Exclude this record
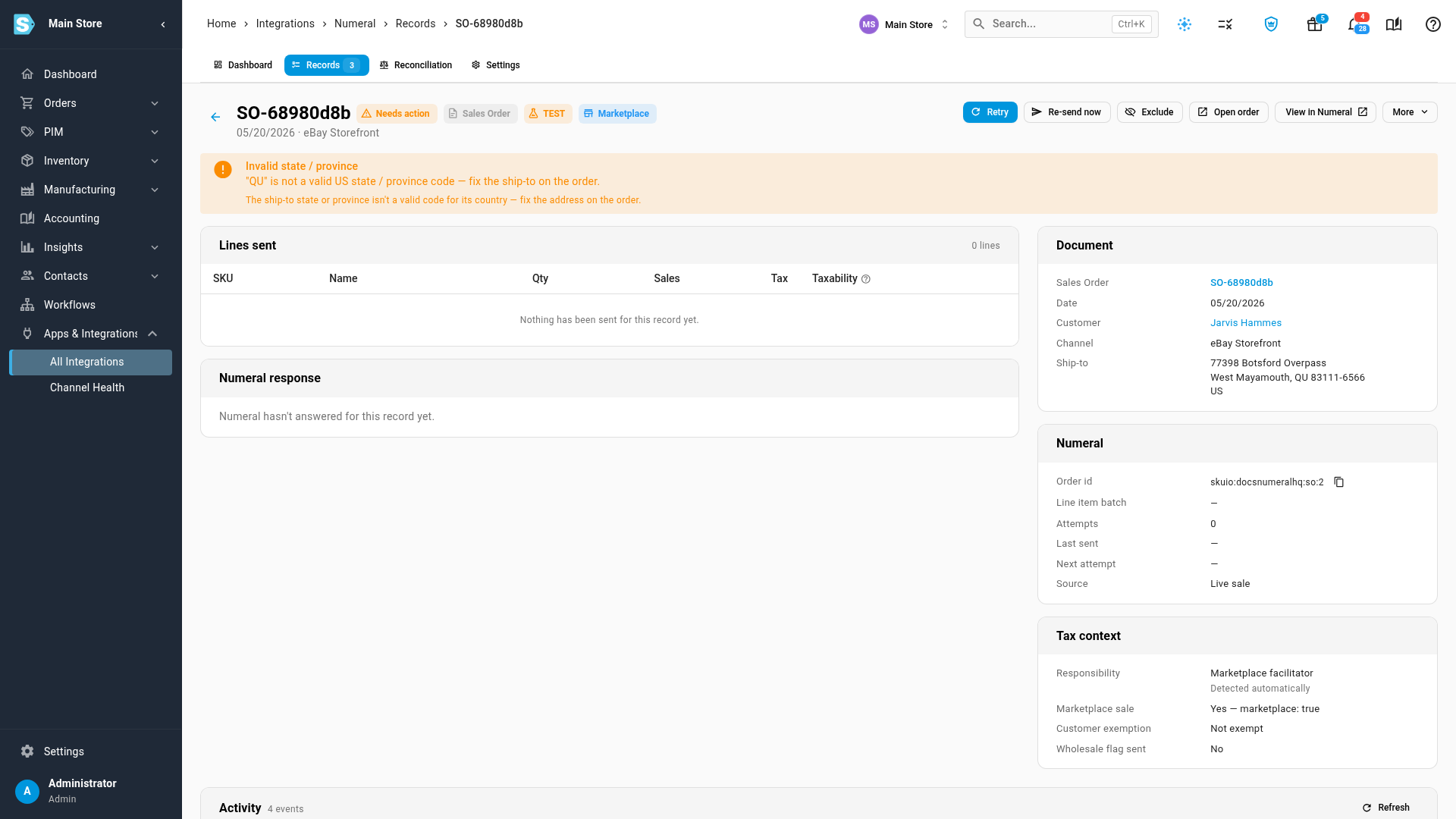The image size is (1456, 819). pos(1150,112)
